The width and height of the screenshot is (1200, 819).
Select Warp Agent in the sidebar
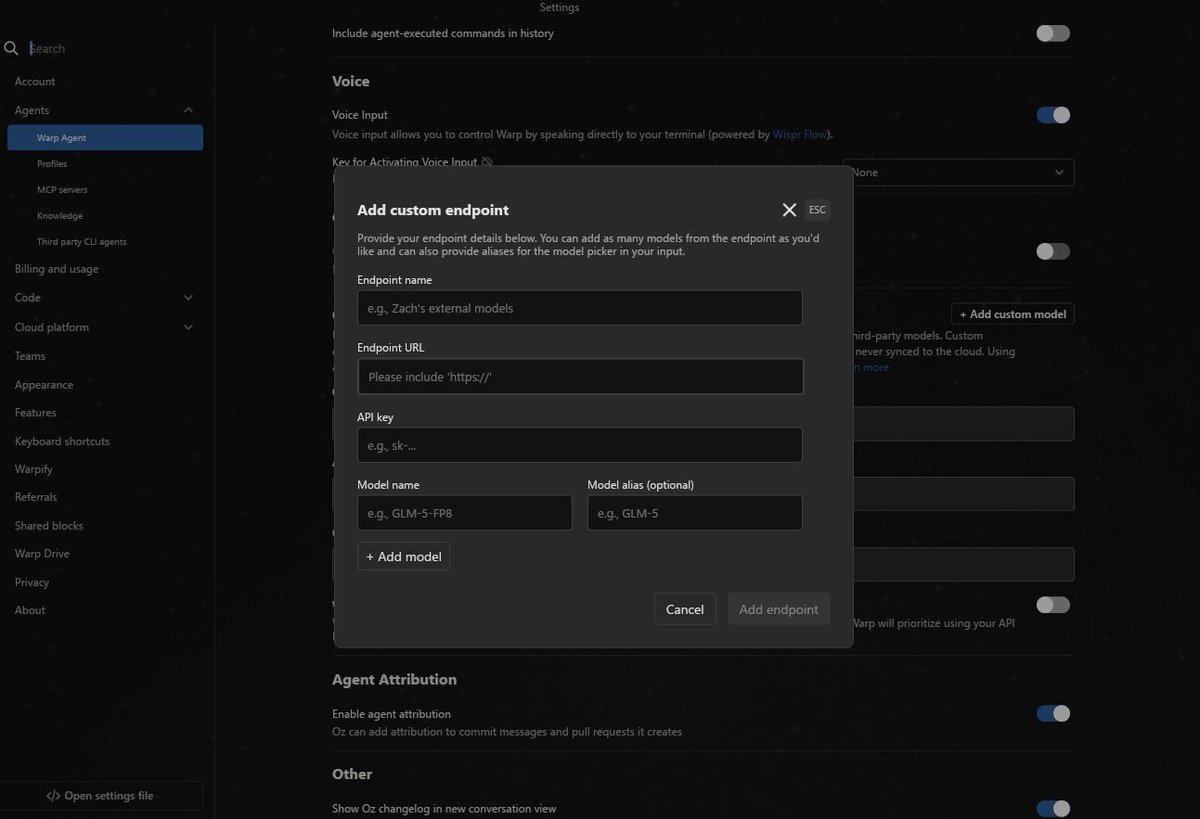[105, 138]
